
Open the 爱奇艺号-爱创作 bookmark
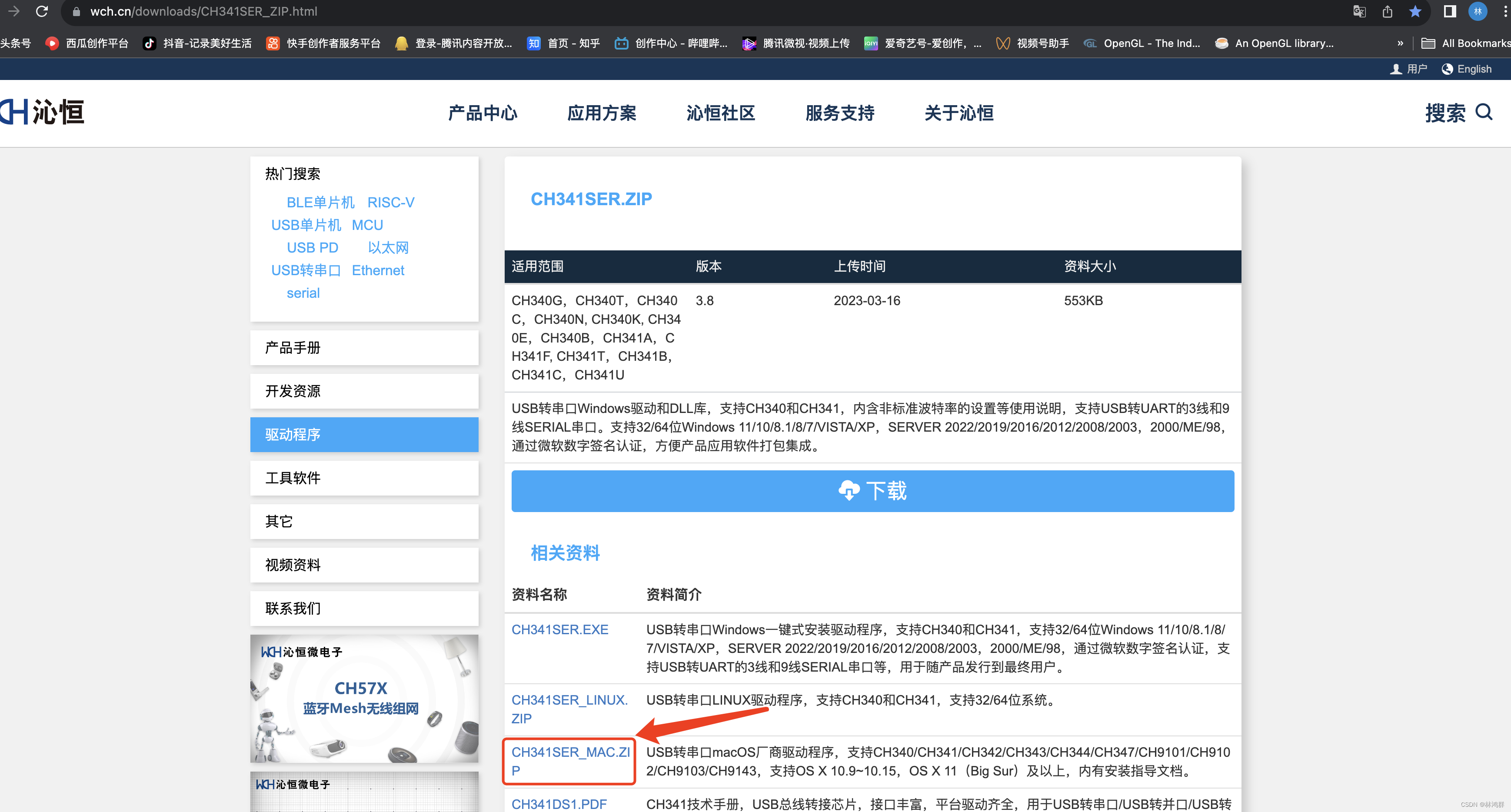923,43
